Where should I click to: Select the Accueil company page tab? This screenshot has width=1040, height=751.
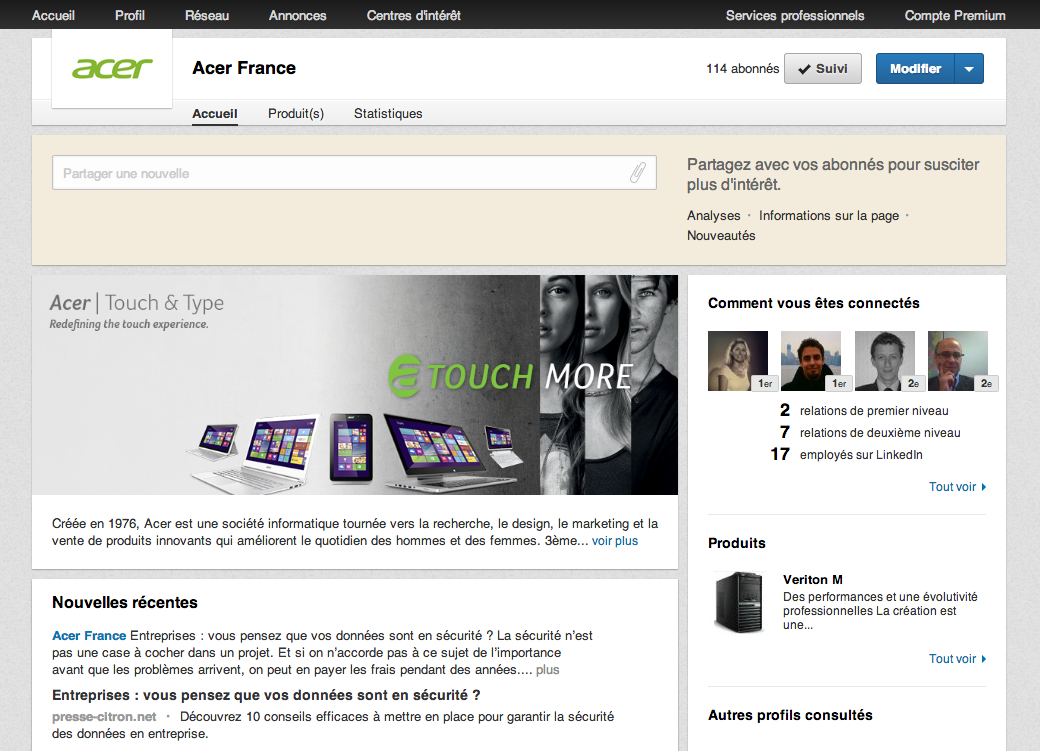point(215,113)
